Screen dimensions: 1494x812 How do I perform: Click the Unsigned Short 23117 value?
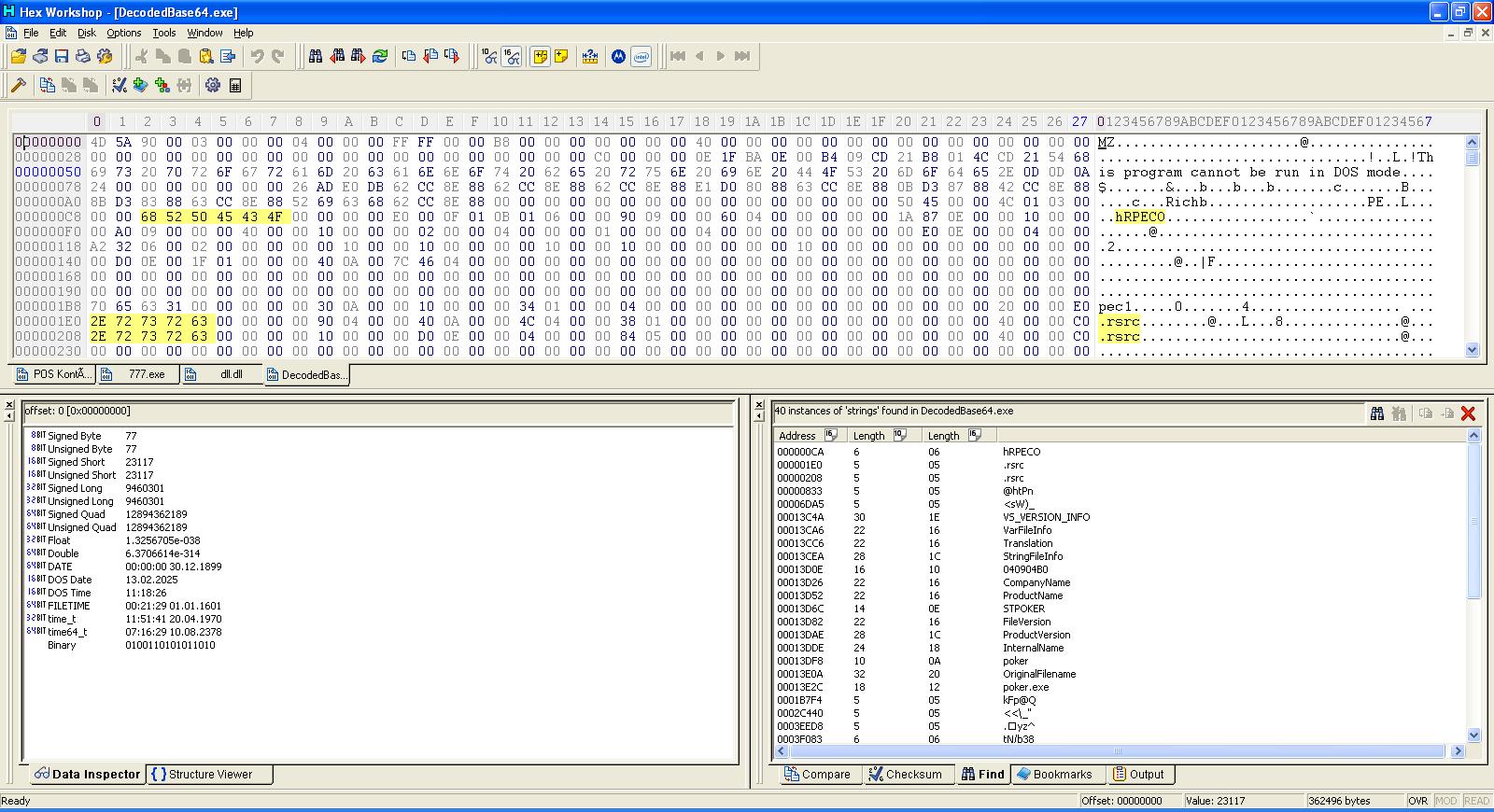pyautogui.click(x=139, y=475)
